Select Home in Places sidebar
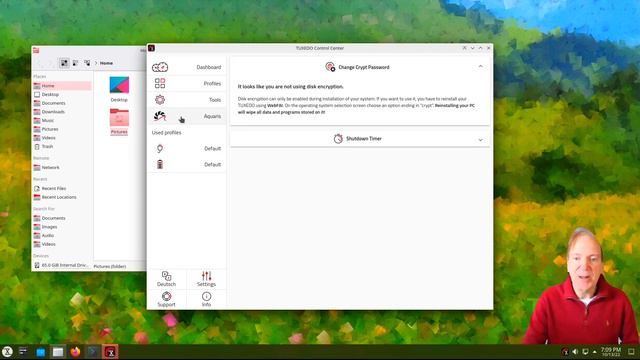 click(62, 86)
